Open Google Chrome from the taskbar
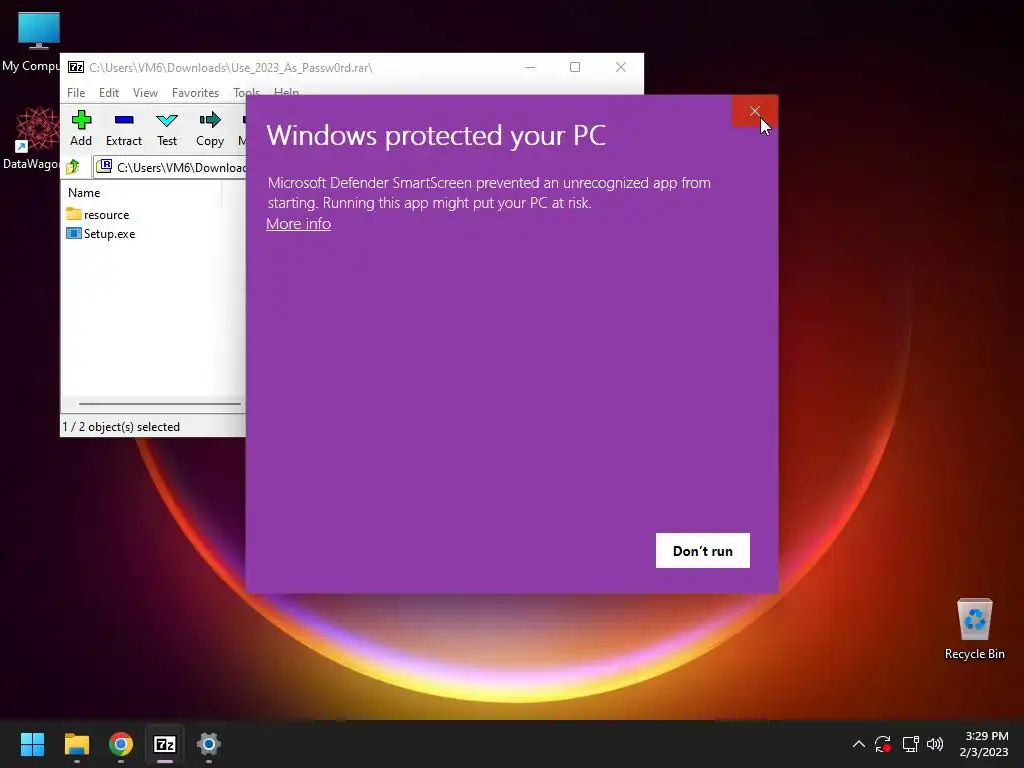The image size is (1024, 768). click(121, 744)
